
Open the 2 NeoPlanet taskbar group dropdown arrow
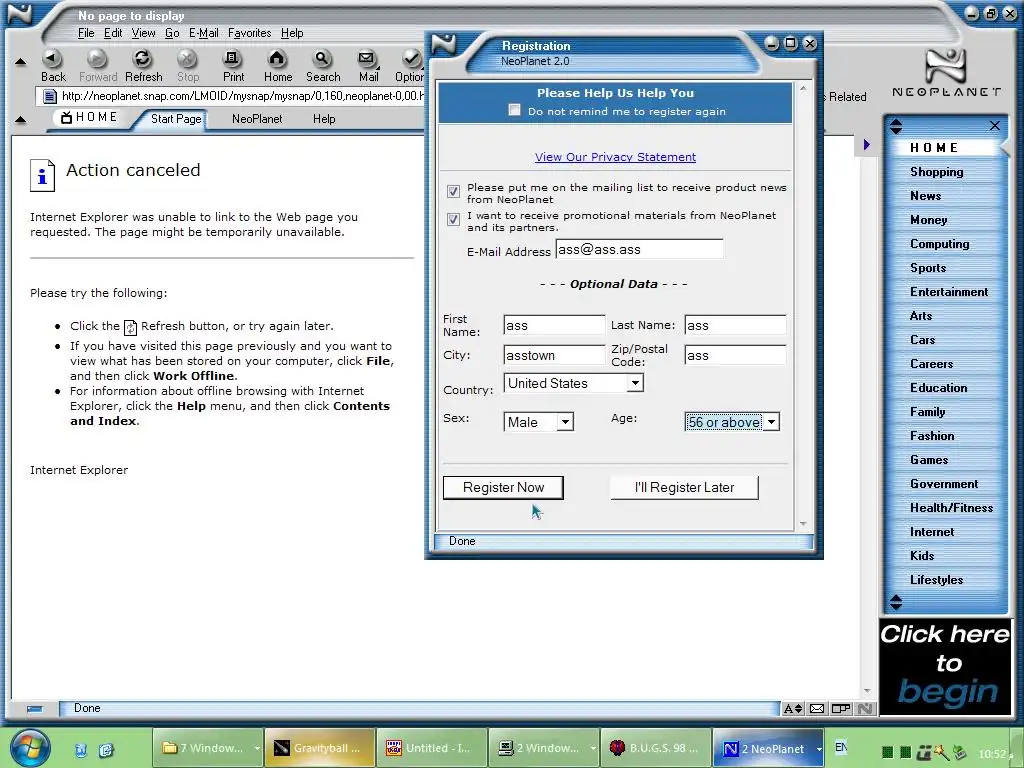[818, 749]
